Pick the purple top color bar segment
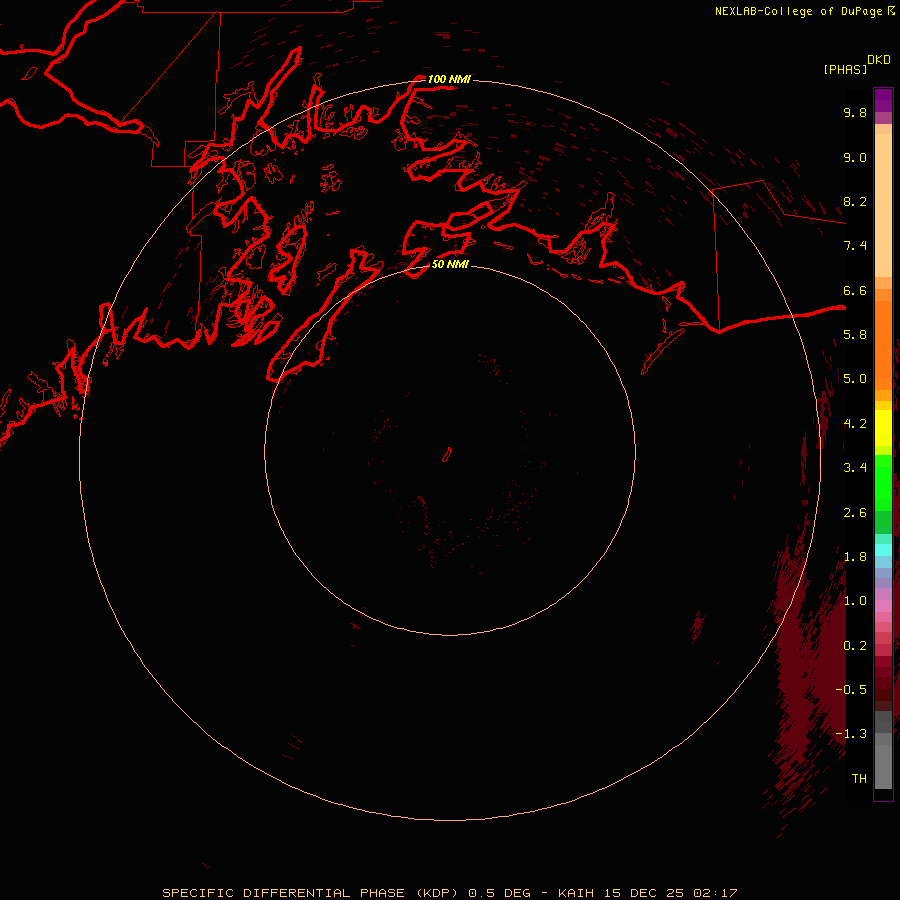 (883, 100)
